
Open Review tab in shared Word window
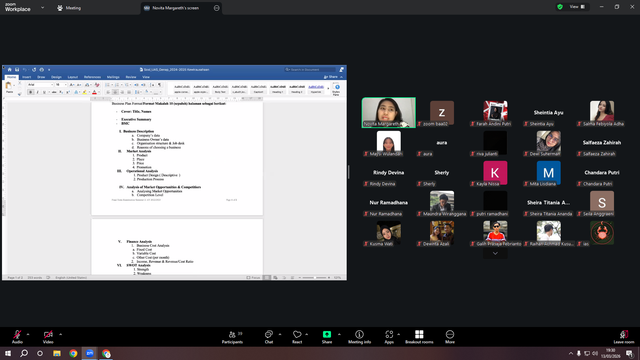(131, 77)
